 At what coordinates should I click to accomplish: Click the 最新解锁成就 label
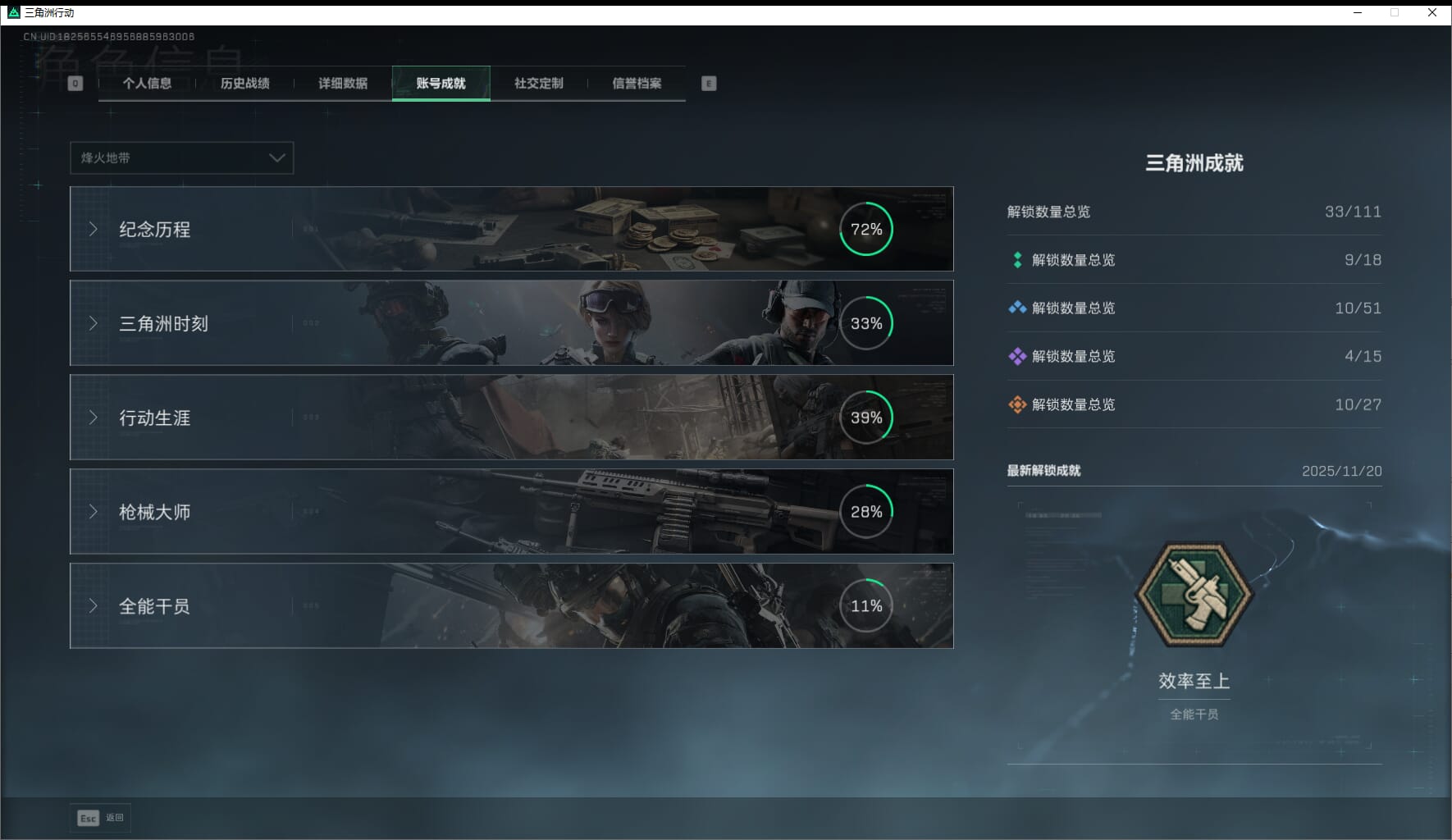(1044, 471)
